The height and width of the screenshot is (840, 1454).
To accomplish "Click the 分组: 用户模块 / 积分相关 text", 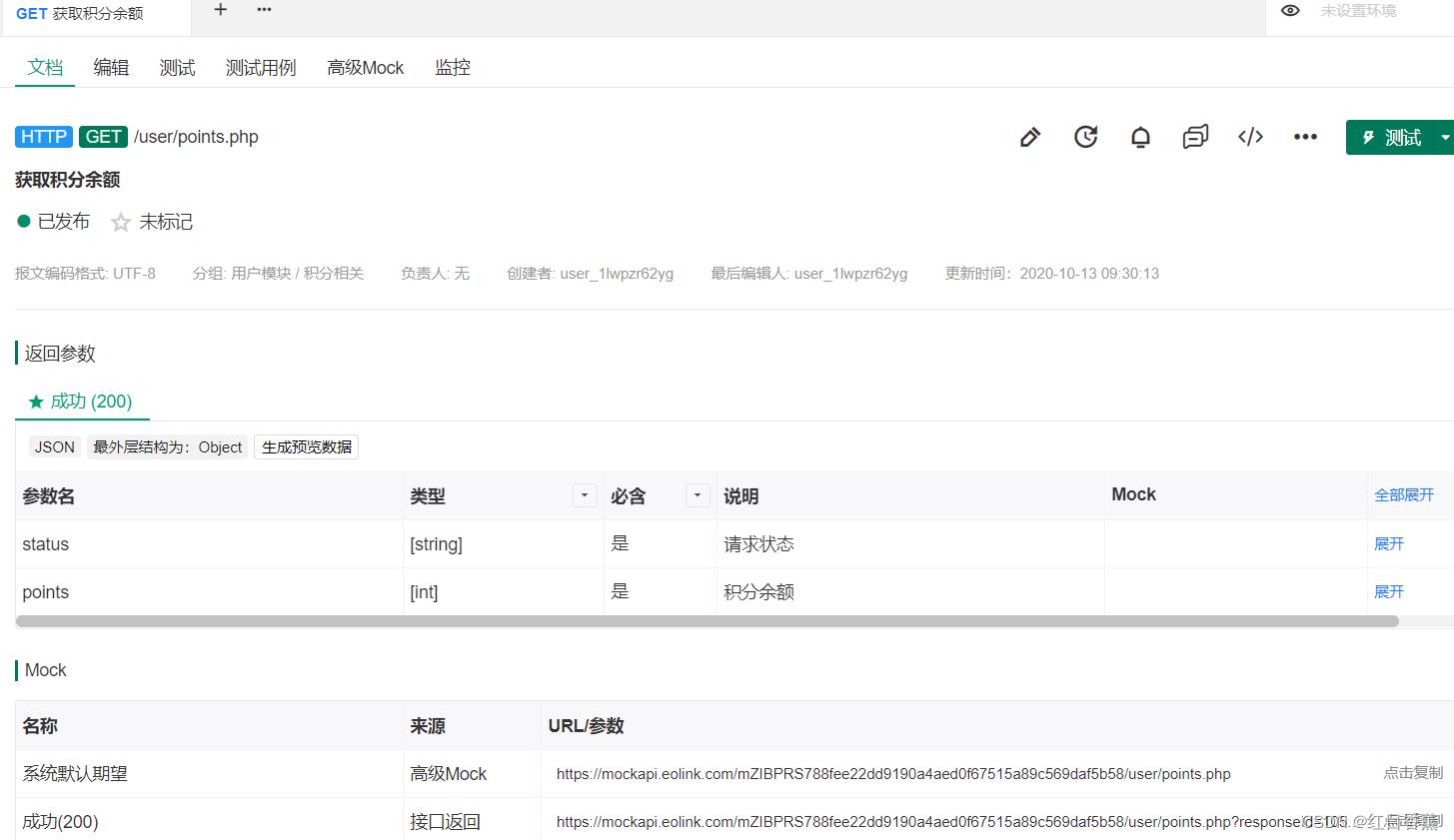I will click(x=278, y=274).
